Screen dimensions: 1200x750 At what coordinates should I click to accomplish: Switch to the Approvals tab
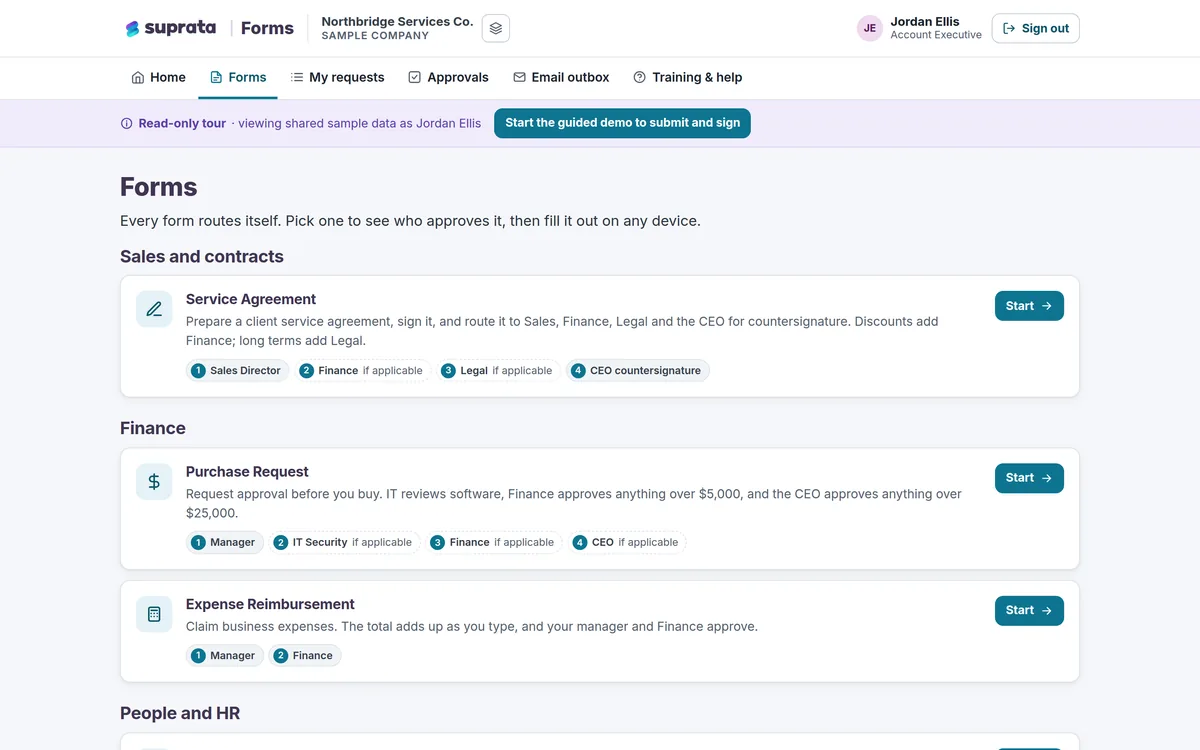(x=448, y=77)
